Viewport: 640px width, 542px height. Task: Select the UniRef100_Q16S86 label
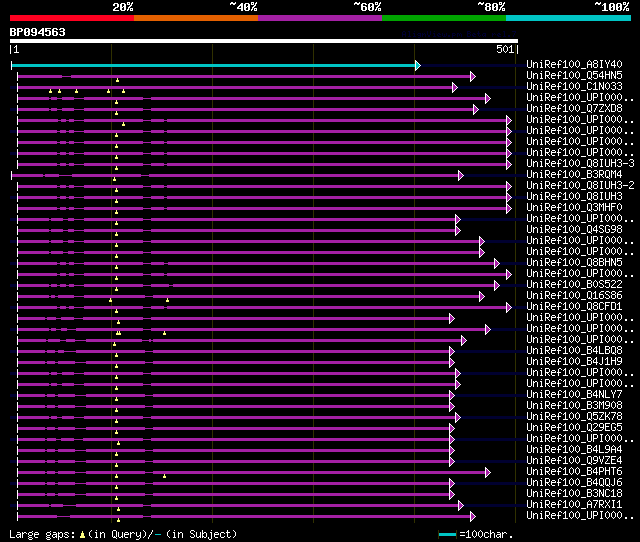(x=574, y=295)
